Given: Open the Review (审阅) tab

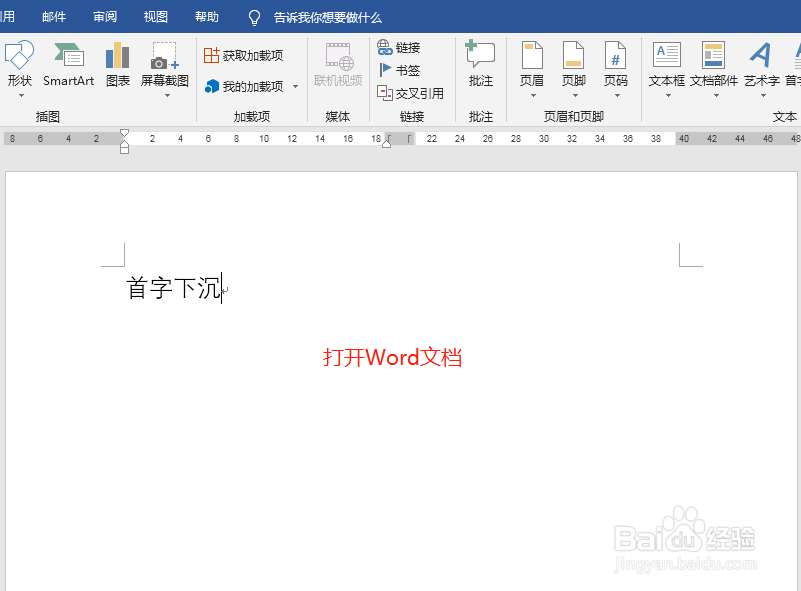Looking at the screenshot, I should click(105, 17).
